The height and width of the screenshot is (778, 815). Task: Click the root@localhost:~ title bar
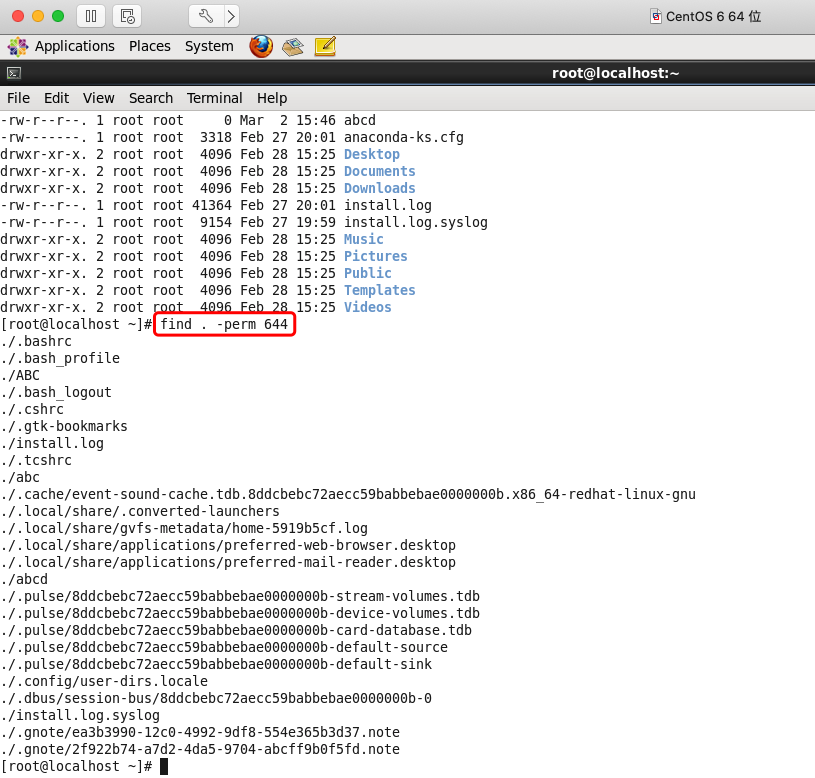click(x=615, y=73)
